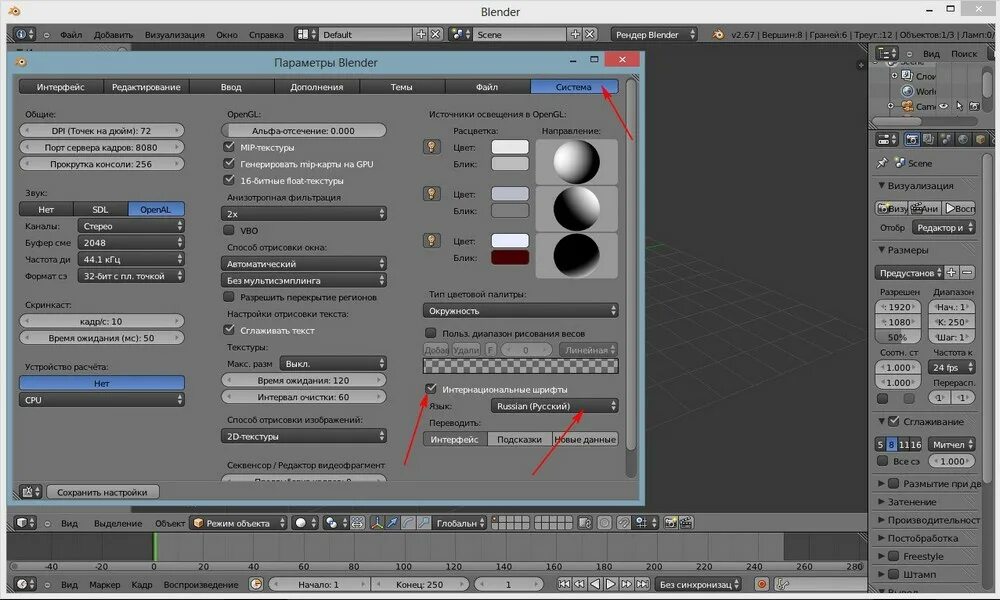Open the Outliner editor type icon
The image size is (1000, 600).
click(886, 54)
